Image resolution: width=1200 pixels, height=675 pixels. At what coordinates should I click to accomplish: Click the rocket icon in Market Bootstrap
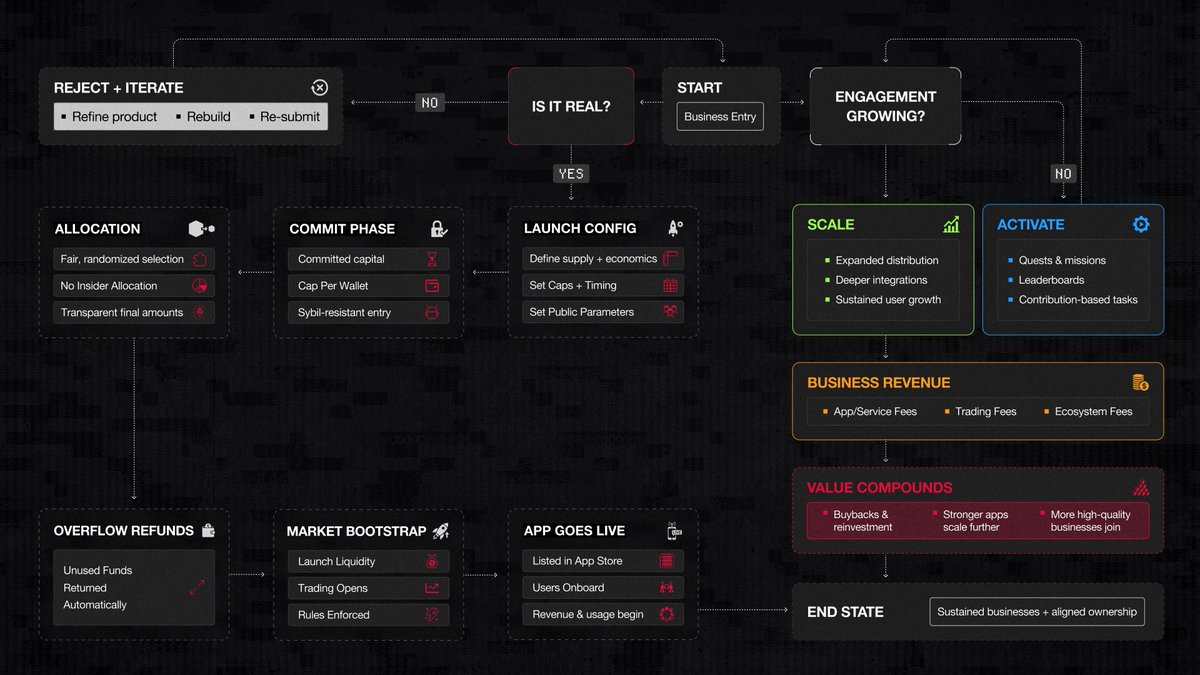coord(441,531)
